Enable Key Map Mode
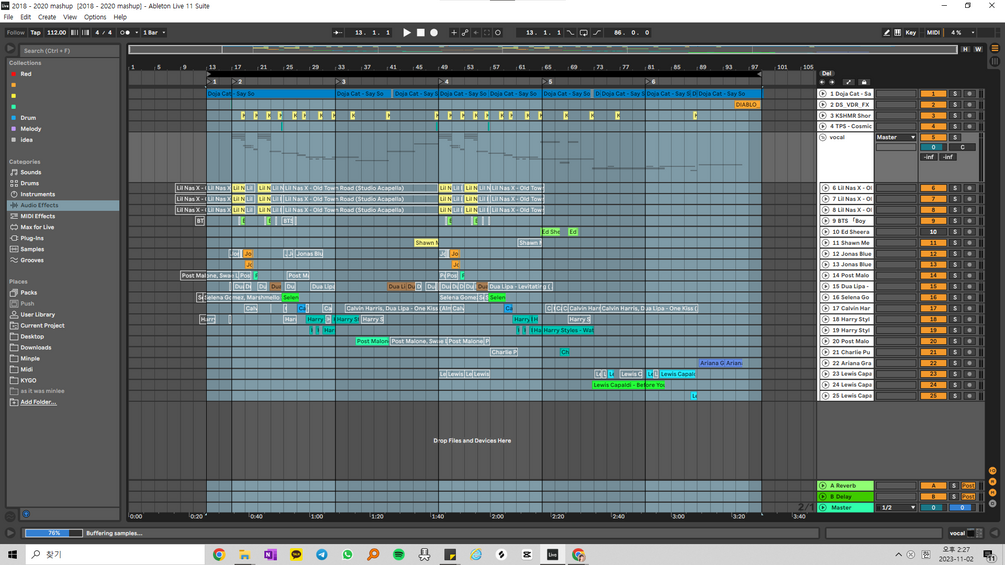This screenshot has width=1005, height=565. [x=911, y=33]
